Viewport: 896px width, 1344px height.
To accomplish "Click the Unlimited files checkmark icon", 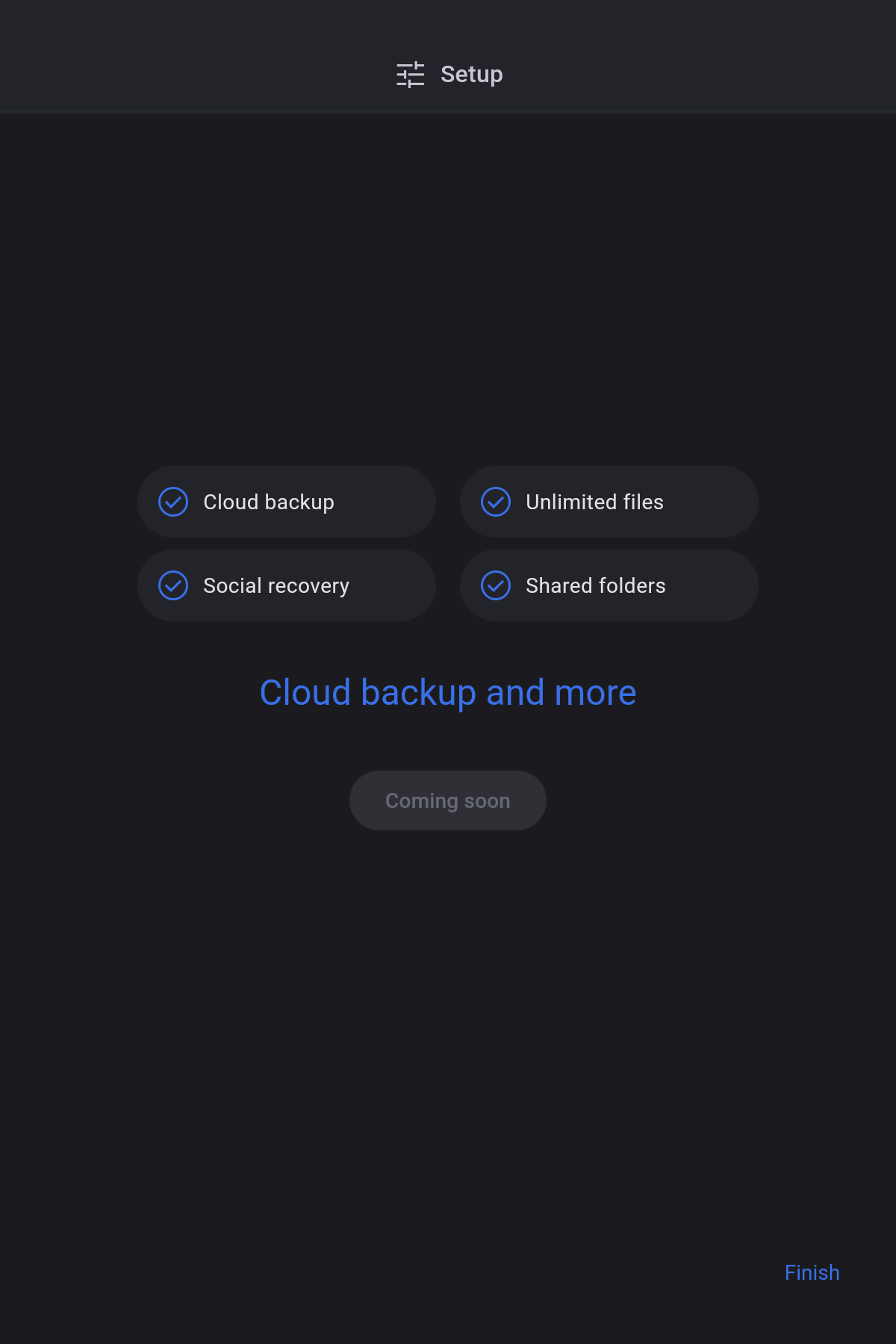I will coord(496,502).
